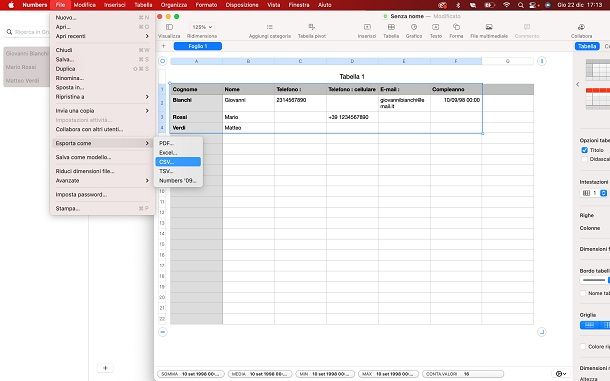
Task: Click the table resize corner handle
Action: 542,332
